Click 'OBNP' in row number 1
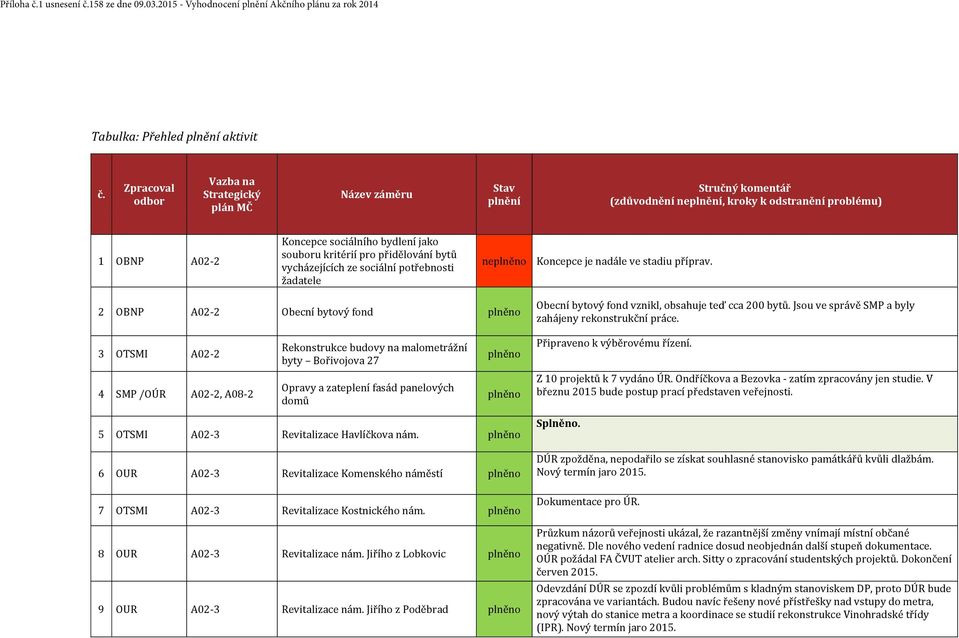The width and height of the screenshot is (959, 638). coord(130,261)
